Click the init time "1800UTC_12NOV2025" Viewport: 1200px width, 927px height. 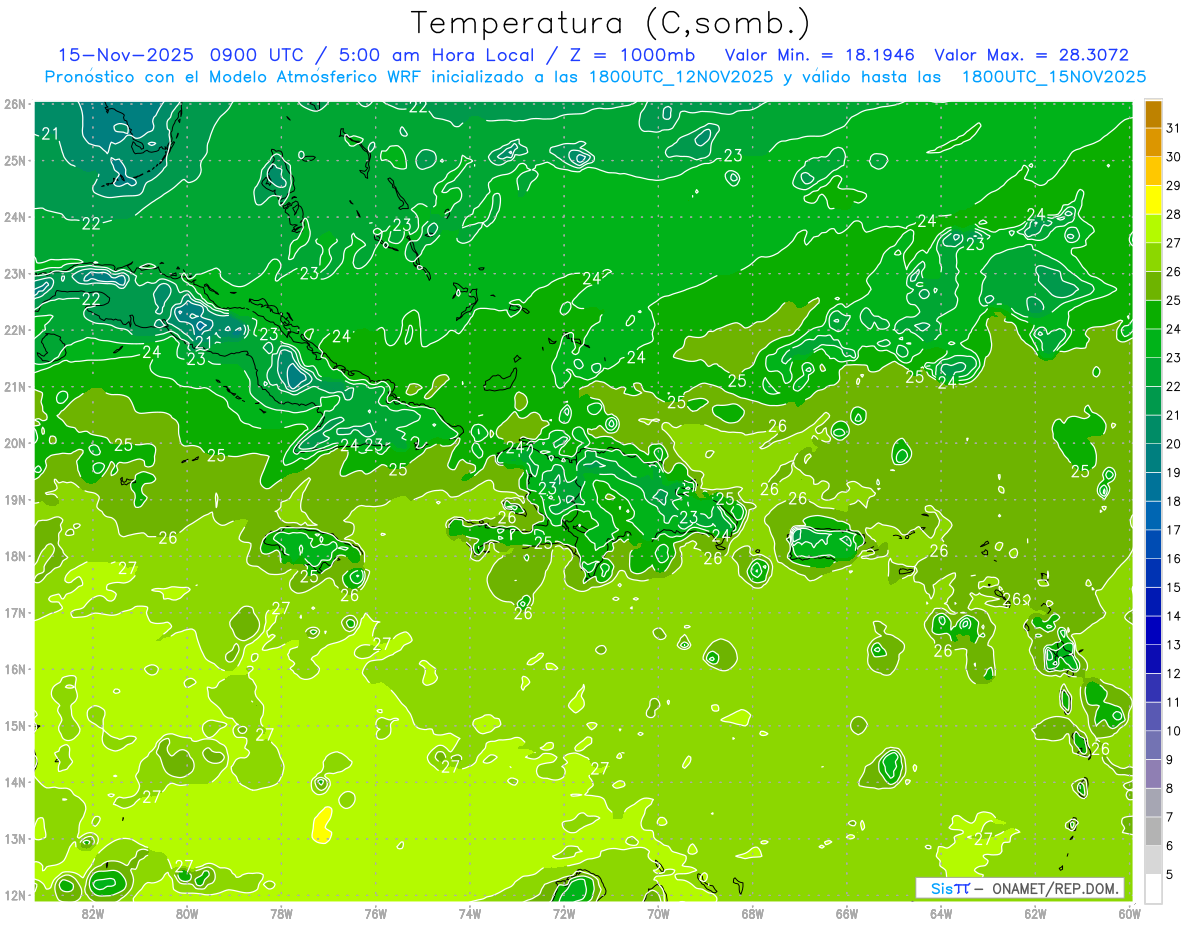675,77
